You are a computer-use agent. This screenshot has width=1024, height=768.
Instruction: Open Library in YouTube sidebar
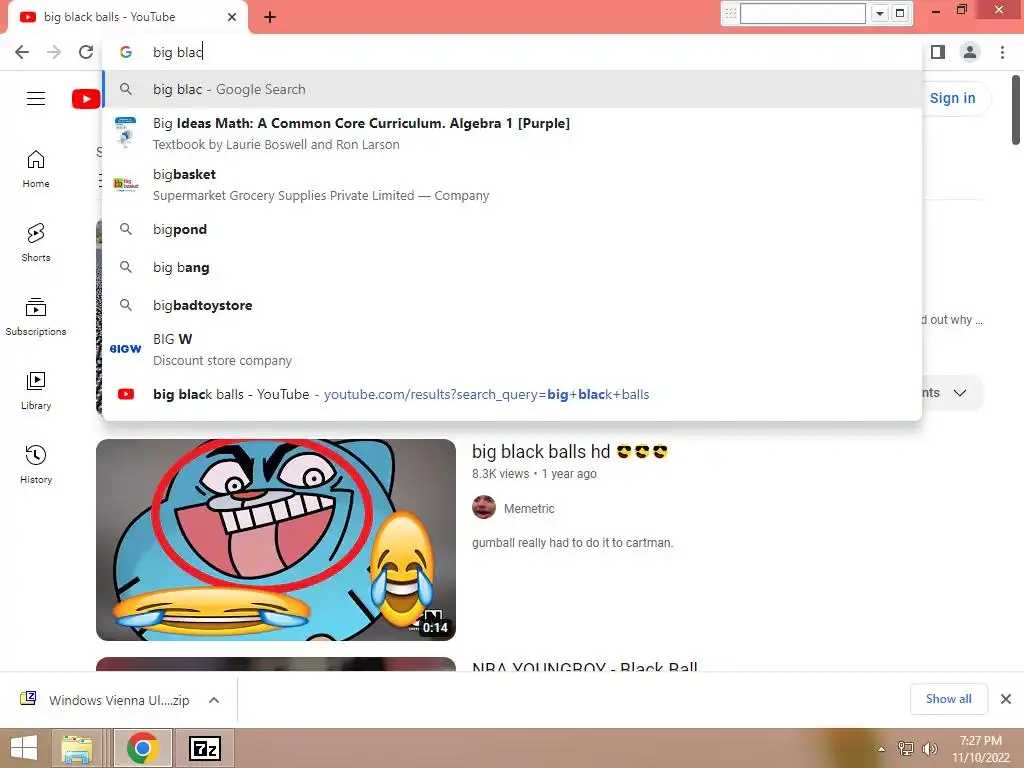(x=36, y=391)
